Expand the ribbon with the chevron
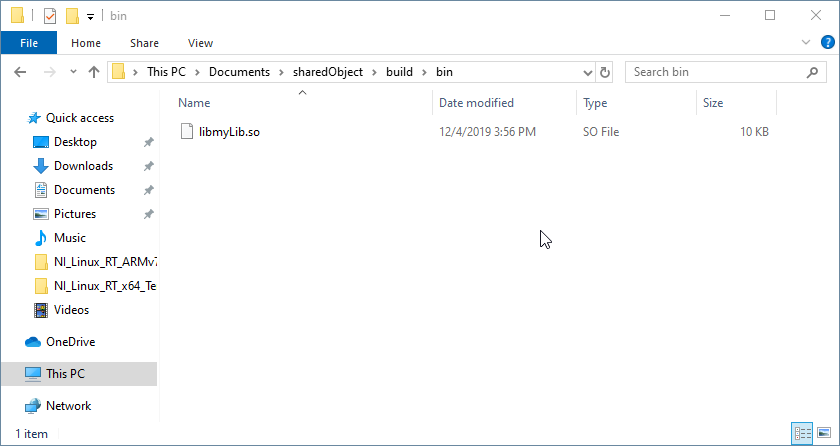This screenshot has width=840, height=446. point(806,43)
